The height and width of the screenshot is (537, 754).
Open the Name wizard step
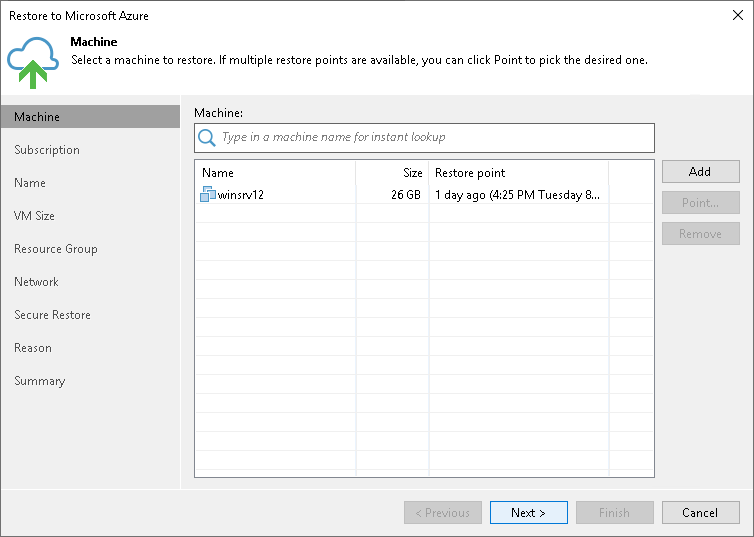(30, 183)
